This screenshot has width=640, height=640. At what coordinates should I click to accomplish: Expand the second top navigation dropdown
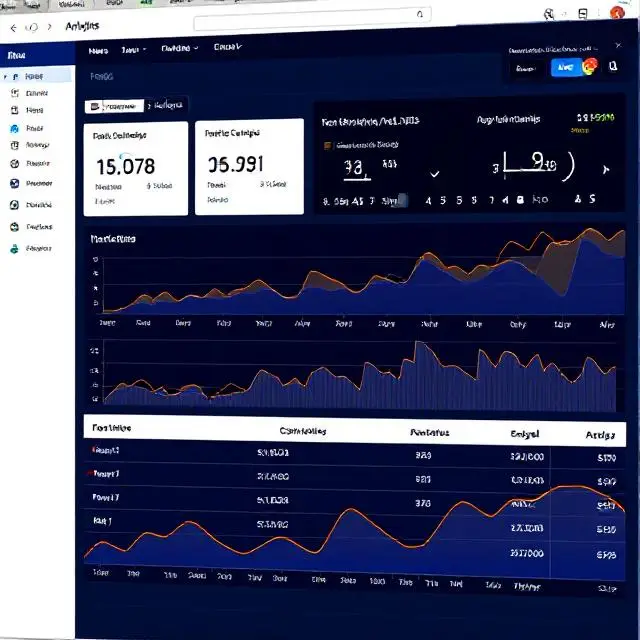pyautogui.click(x=133, y=48)
